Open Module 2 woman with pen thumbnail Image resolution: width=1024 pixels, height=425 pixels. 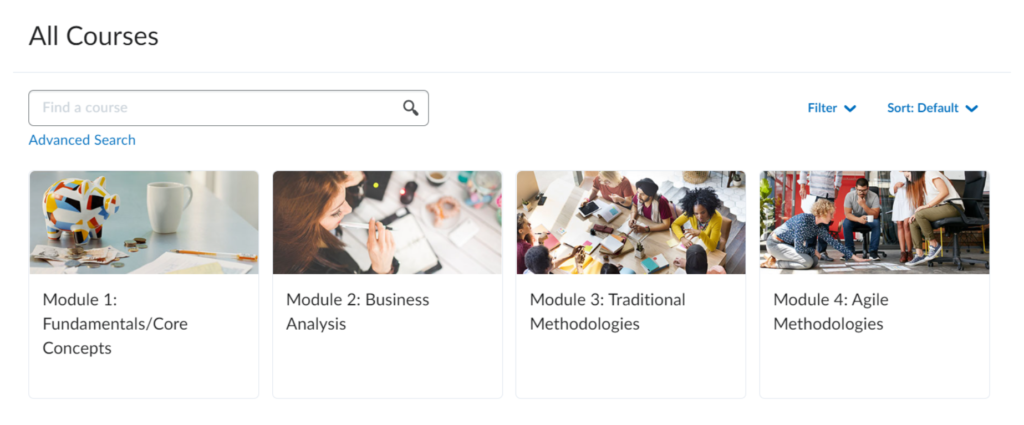point(387,222)
